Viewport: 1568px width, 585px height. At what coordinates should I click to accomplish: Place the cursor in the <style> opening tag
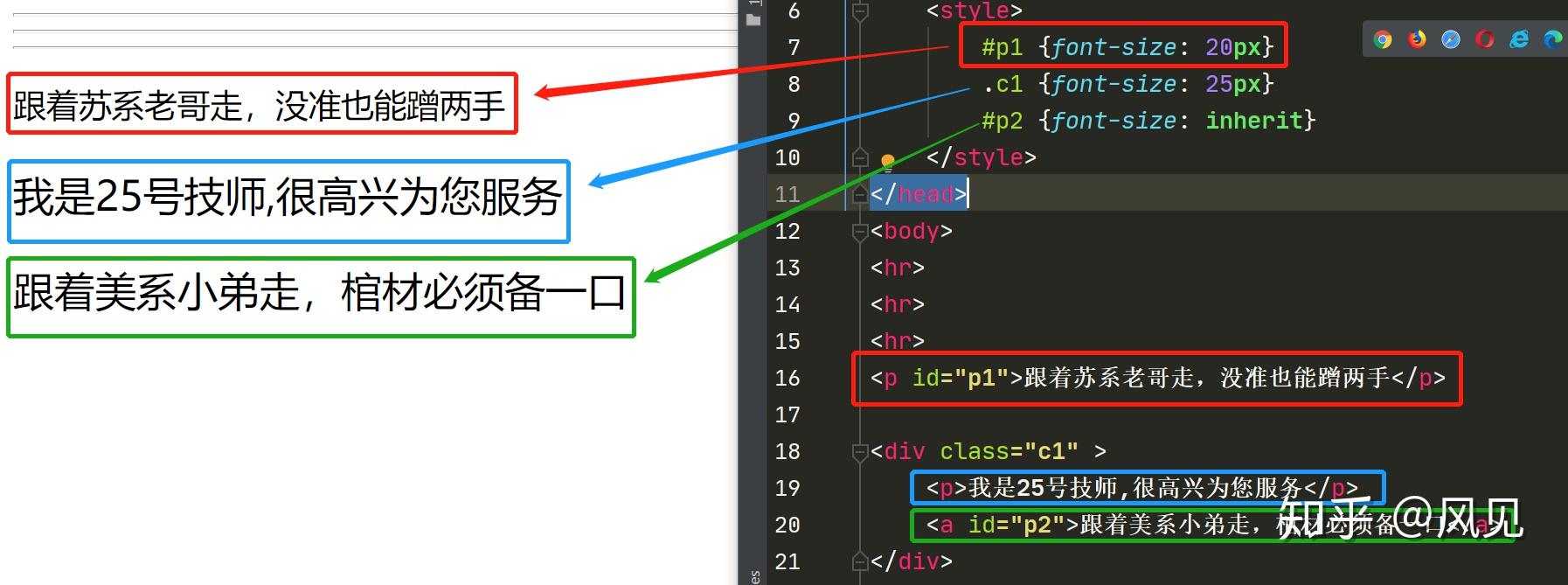(x=975, y=11)
